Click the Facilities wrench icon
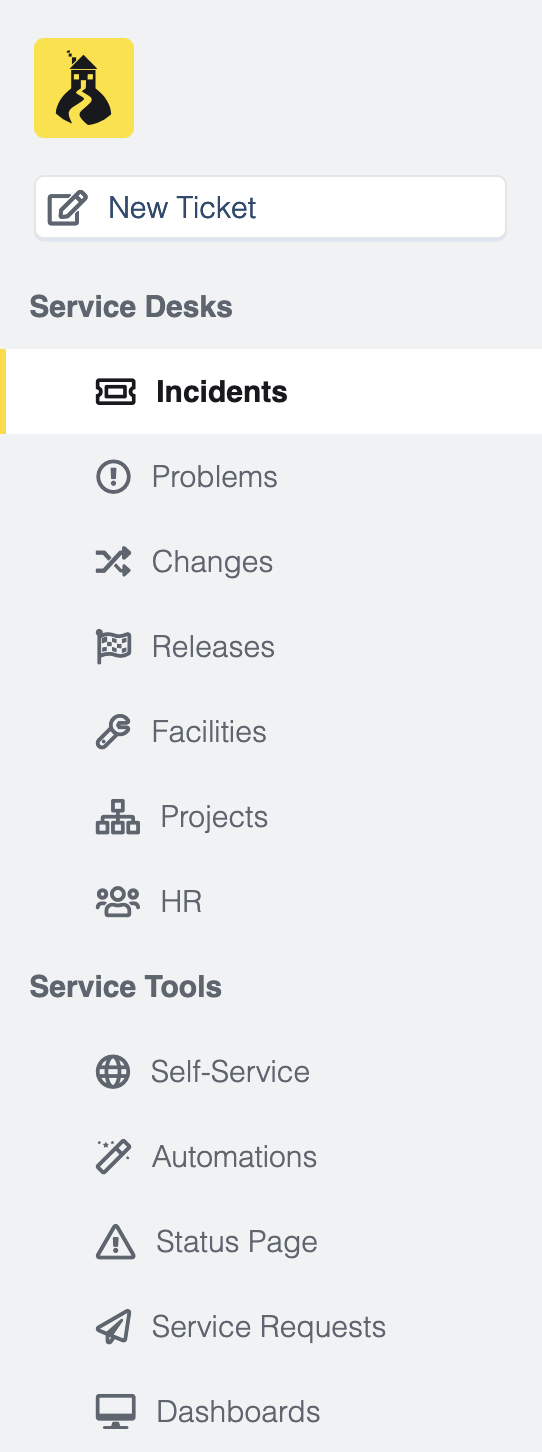Viewport: 542px width, 1452px height. [x=113, y=732]
